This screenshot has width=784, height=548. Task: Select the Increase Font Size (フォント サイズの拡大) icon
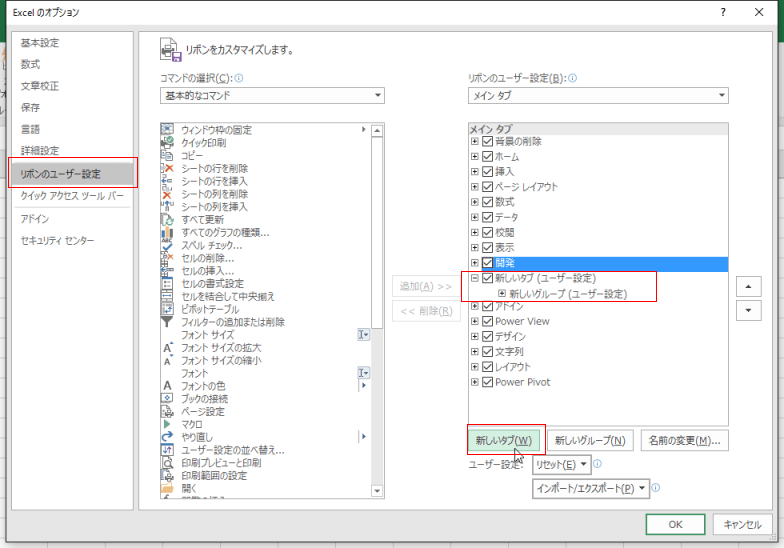tap(167, 348)
